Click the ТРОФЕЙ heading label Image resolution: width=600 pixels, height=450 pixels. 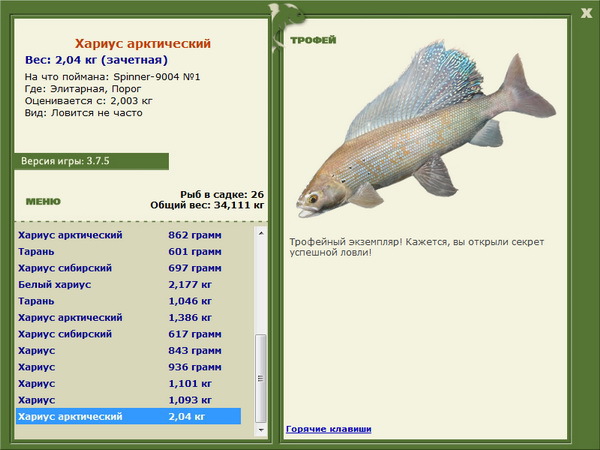pyautogui.click(x=313, y=40)
